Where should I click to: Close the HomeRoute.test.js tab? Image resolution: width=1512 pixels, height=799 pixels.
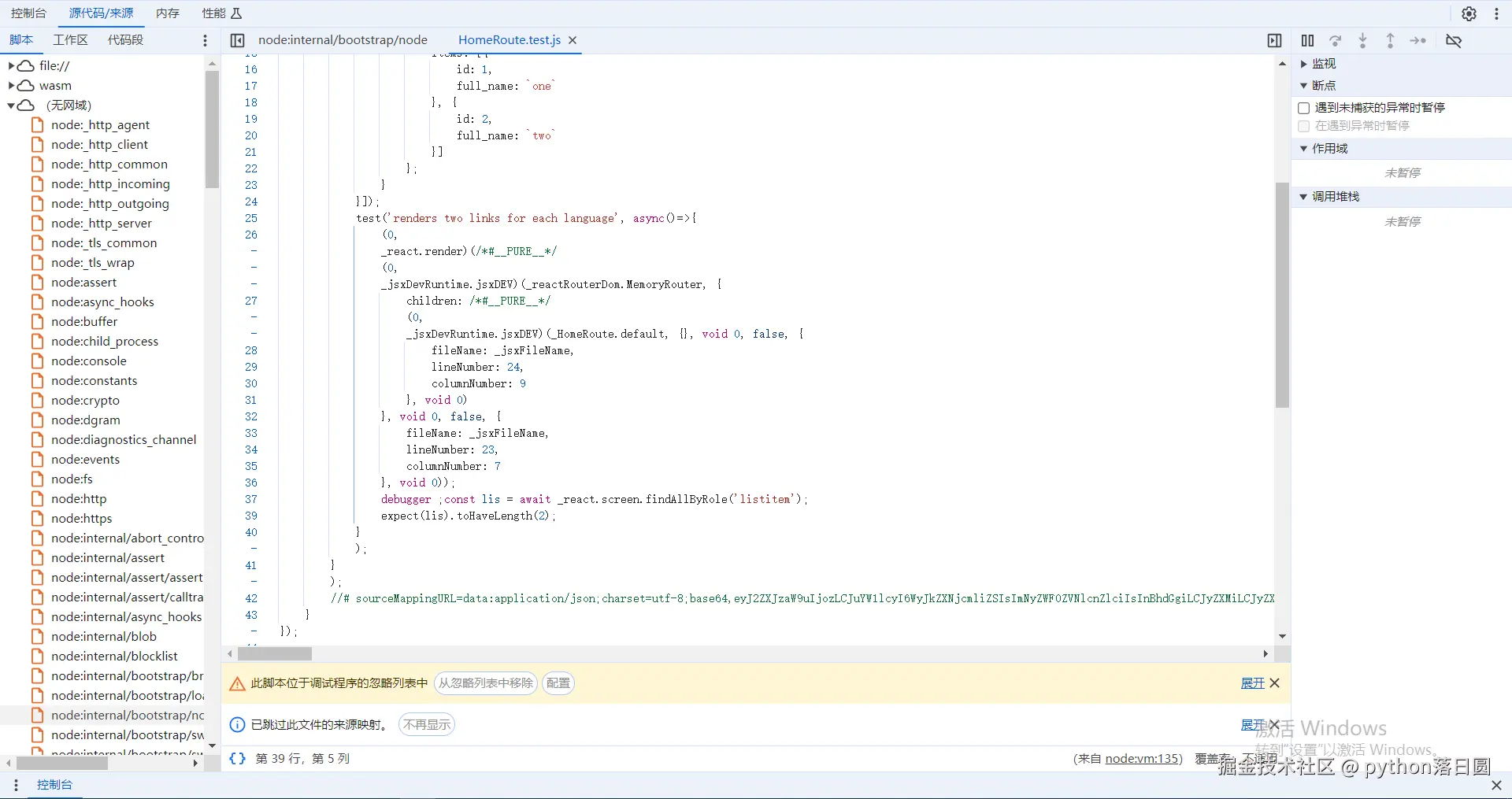(x=573, y=40)
